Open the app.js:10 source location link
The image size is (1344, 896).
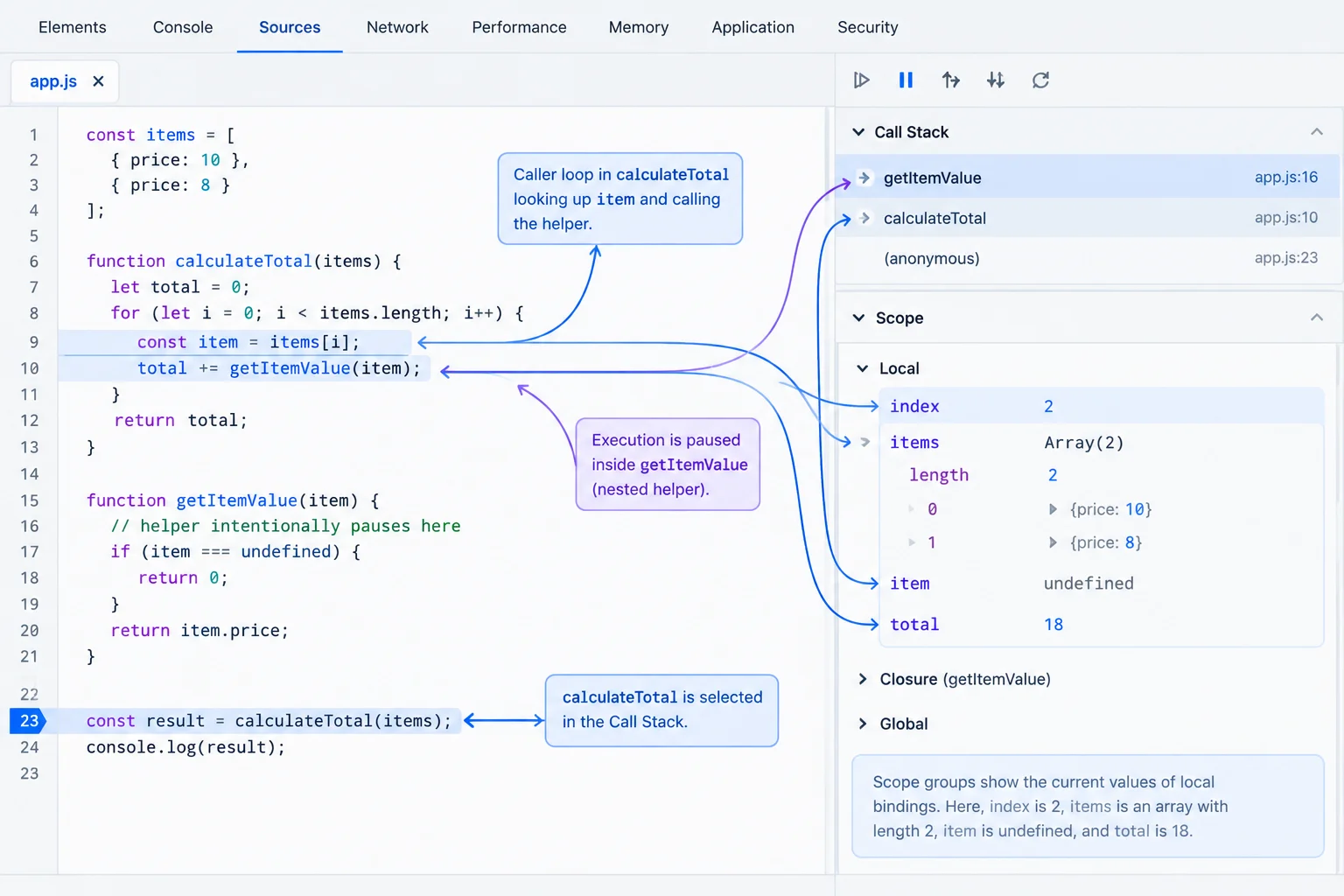(x=1286, y=218)
